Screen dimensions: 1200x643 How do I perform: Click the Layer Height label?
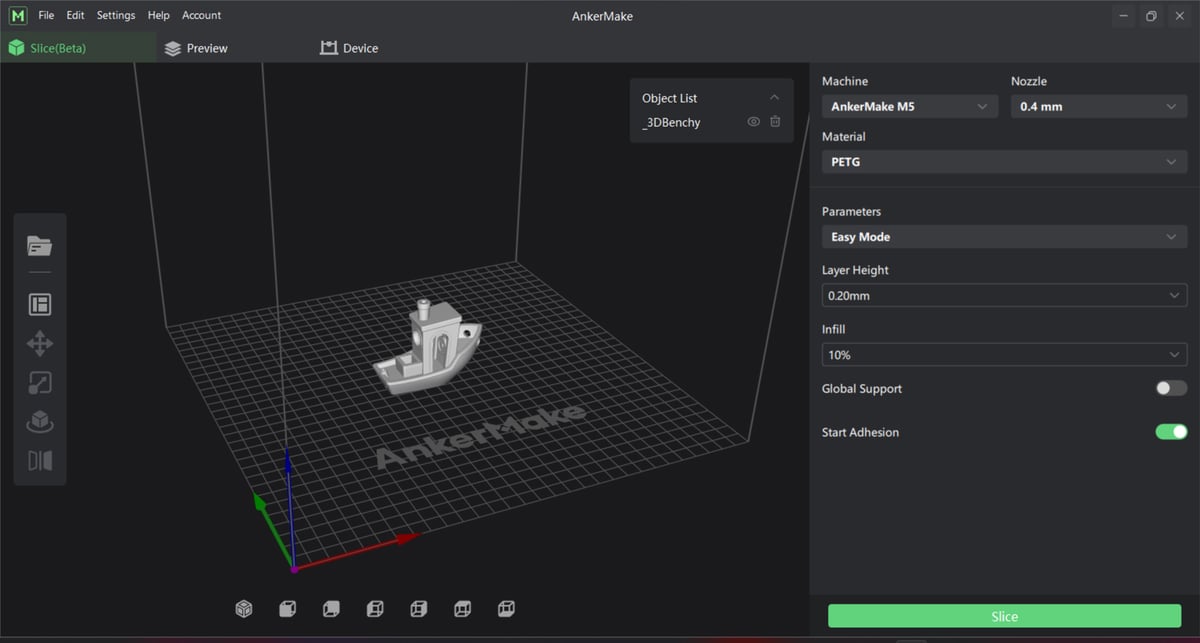pyautogui.click(x=855, y=270)
